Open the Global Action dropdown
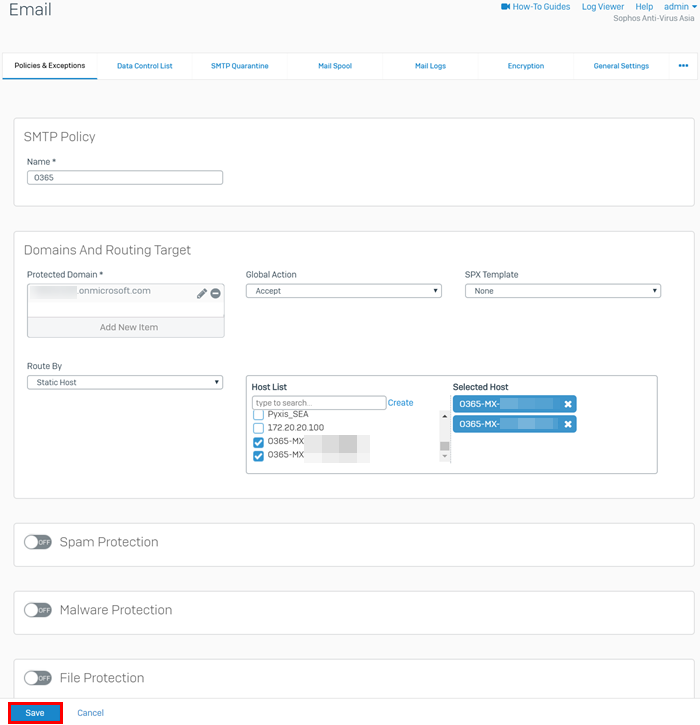Image resolution: width=700 pixels, height=725 pixels. click(x=343, y=291)
